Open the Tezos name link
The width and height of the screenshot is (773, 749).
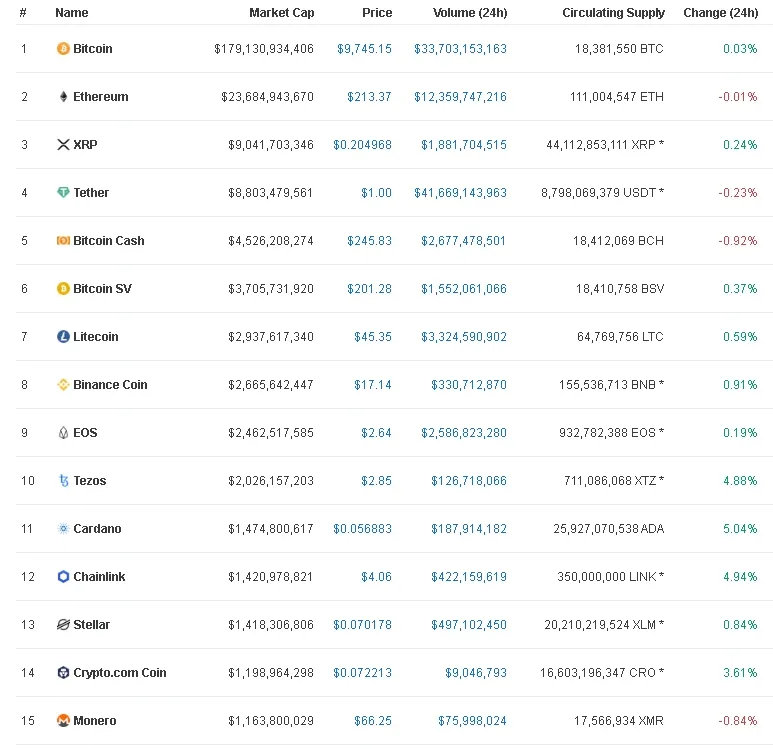click(x=90, y=480)
